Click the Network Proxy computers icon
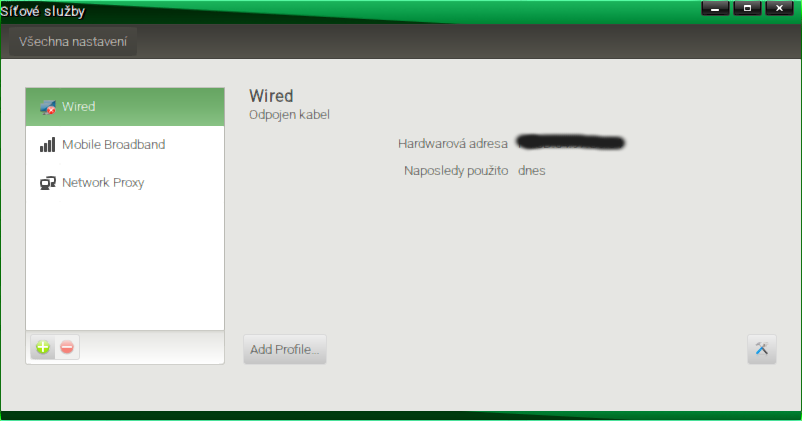802x421 pixels. point(48,183)
